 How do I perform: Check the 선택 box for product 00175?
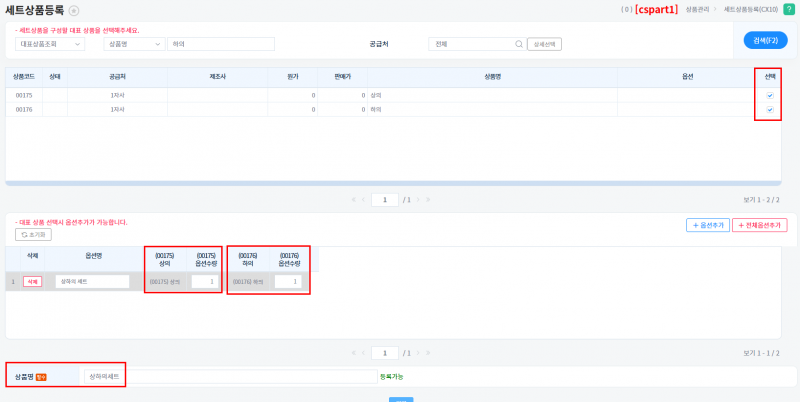[x=770, y=95]
